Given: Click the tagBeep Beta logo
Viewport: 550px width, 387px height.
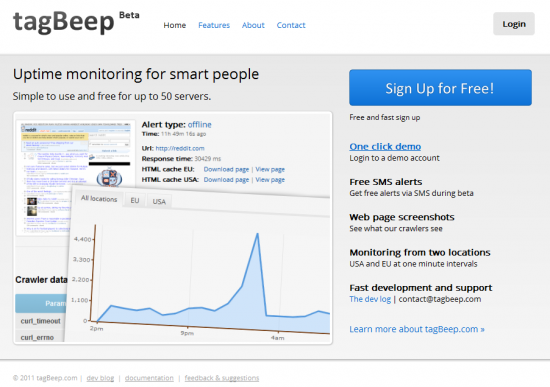Looking at the screenshot, I should [x=76, y=22].
